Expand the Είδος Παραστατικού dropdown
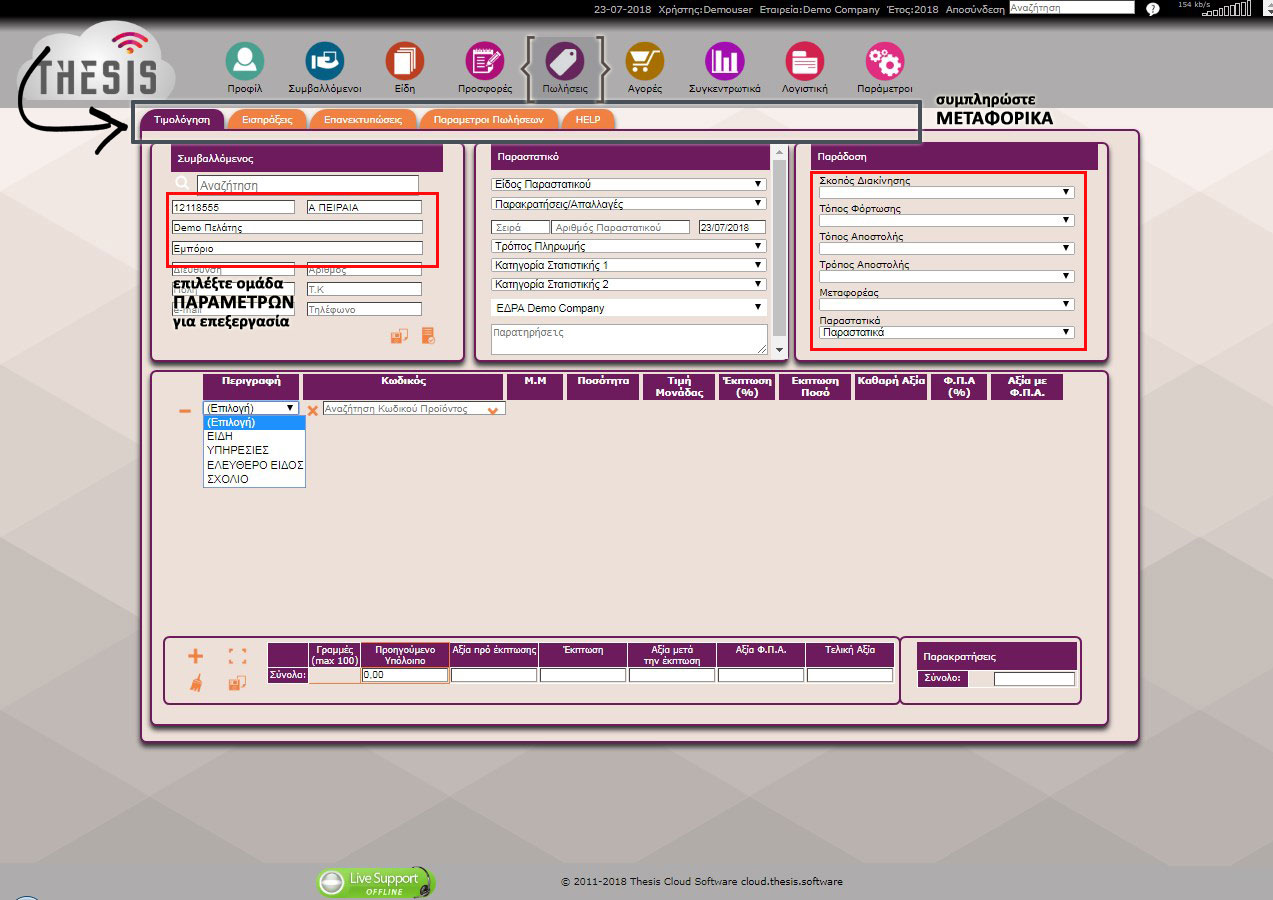This screenshot has width=1273, height=900. pos(628,185)
